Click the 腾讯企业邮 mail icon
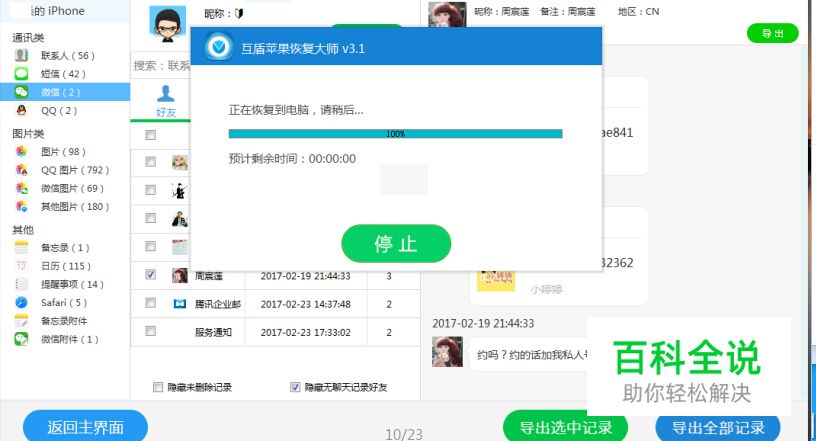The image size is (816, 441). (180, 304)
